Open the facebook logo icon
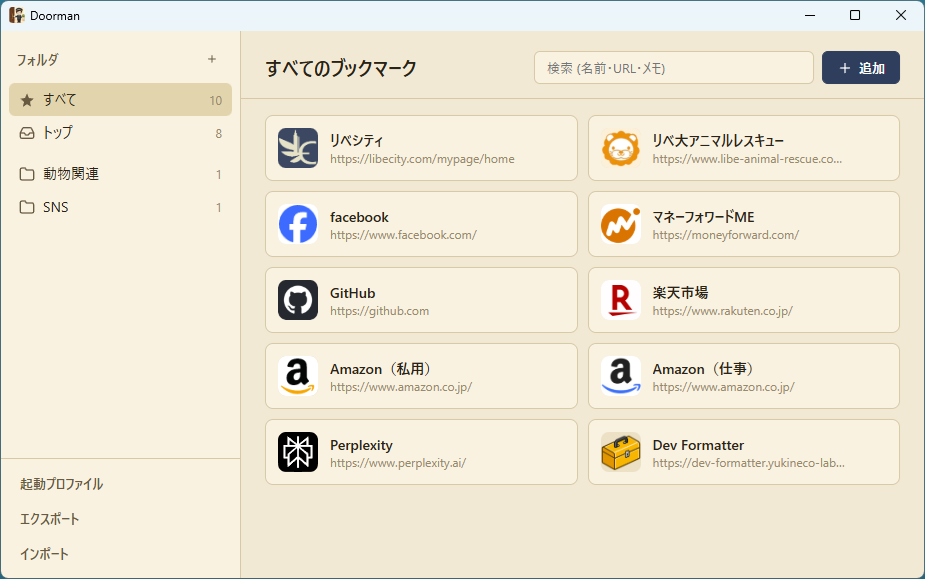 [x=298, y=224]
